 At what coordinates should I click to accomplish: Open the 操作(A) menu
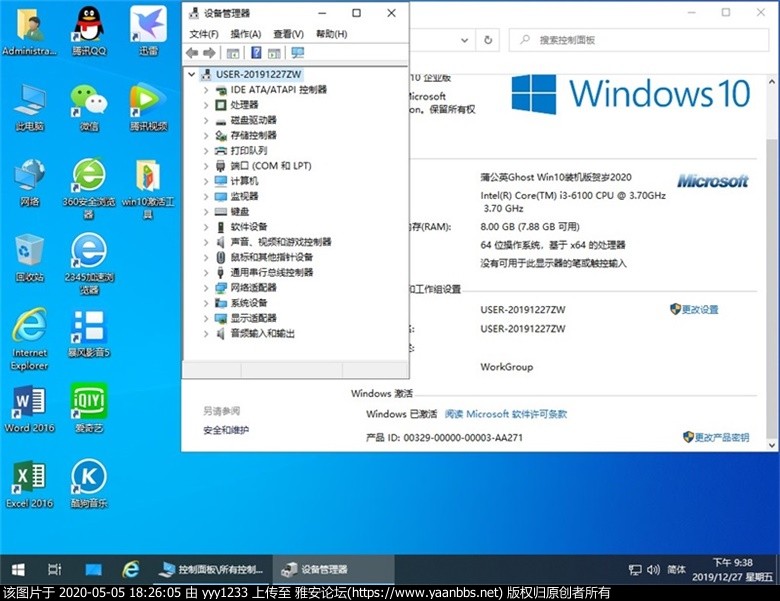[246, 34]
